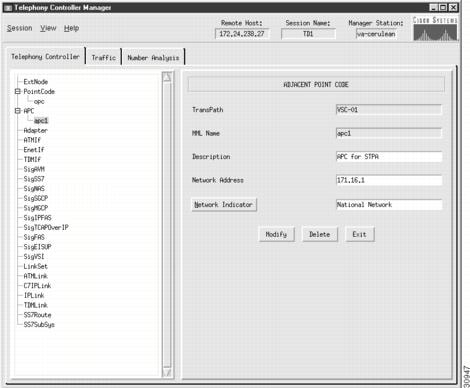Image resolution: width=470 pixels, height=388 pixels.
Task: Click the ADJACENT POINT CODE header
Action: click(x=316, y=85)
